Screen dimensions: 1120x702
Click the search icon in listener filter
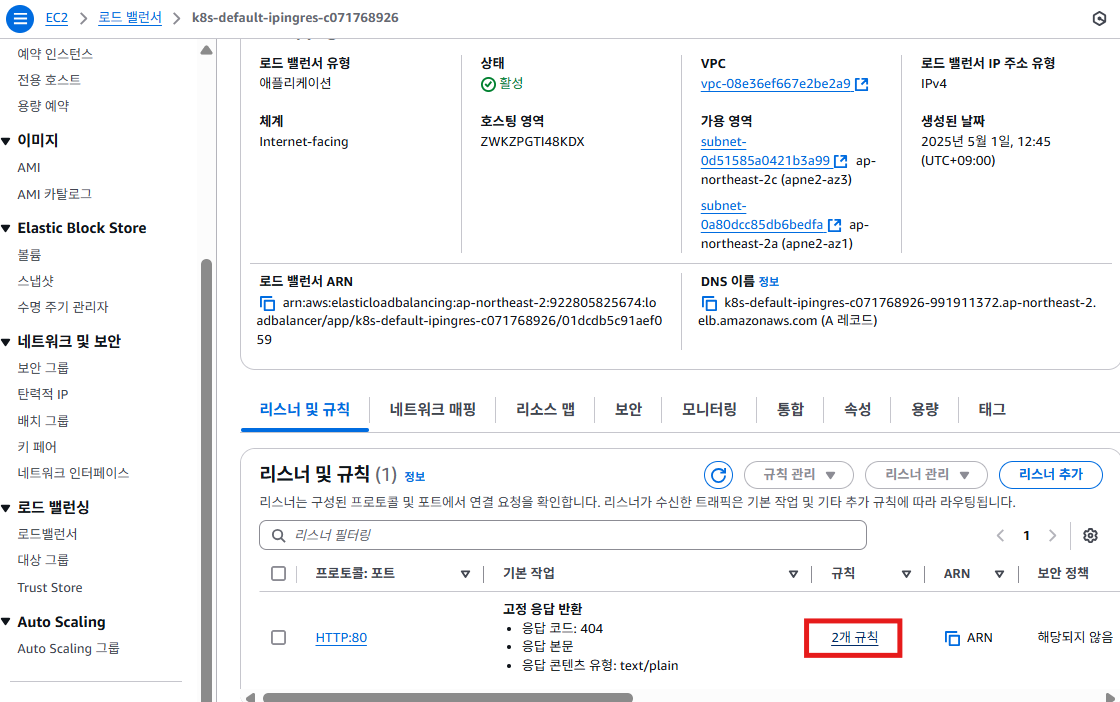[279, 536]
